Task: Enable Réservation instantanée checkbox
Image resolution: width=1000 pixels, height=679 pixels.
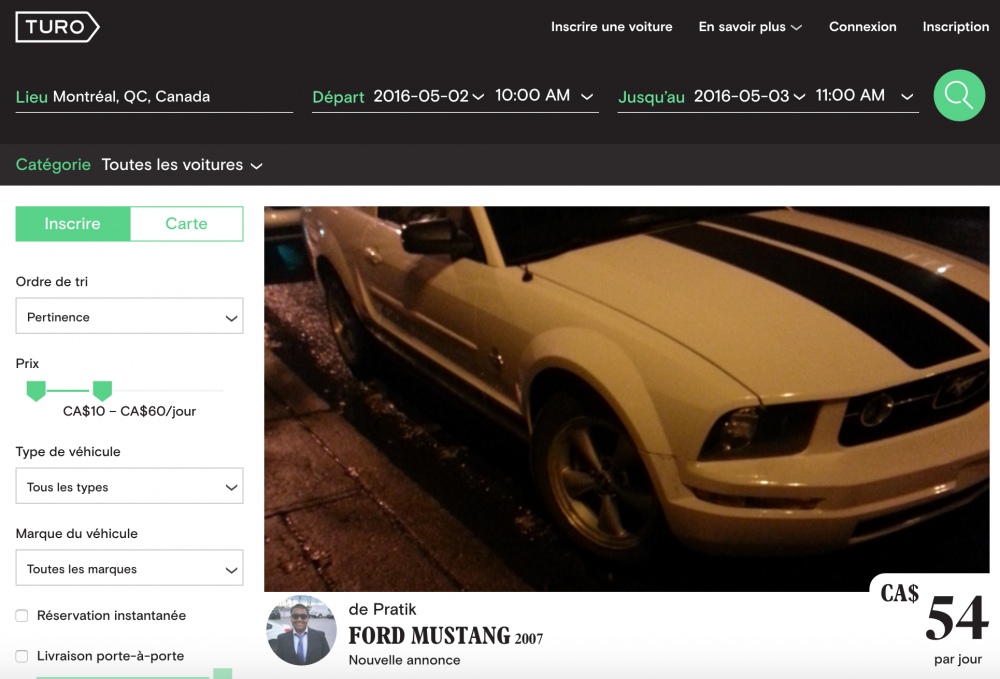Action: (x=22, y=616)
